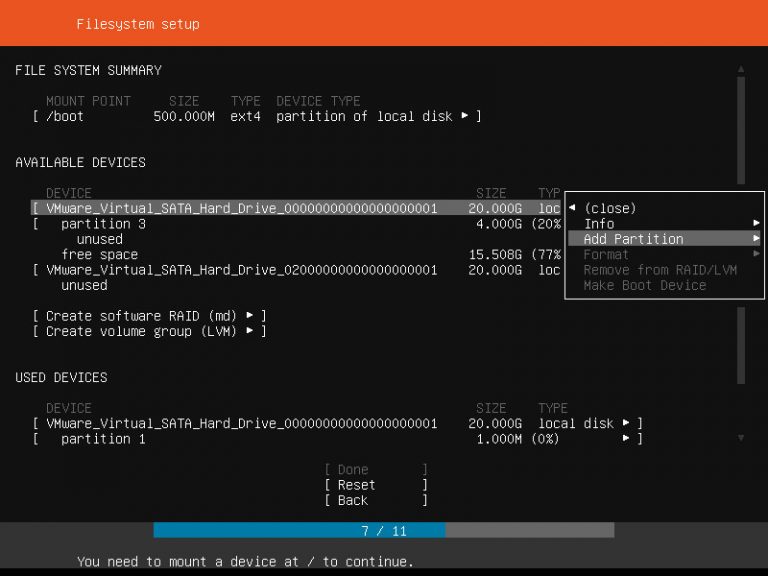Screen dimensions: 768x576
Task: Click the ext4 type value
Action: click(245, 117)
